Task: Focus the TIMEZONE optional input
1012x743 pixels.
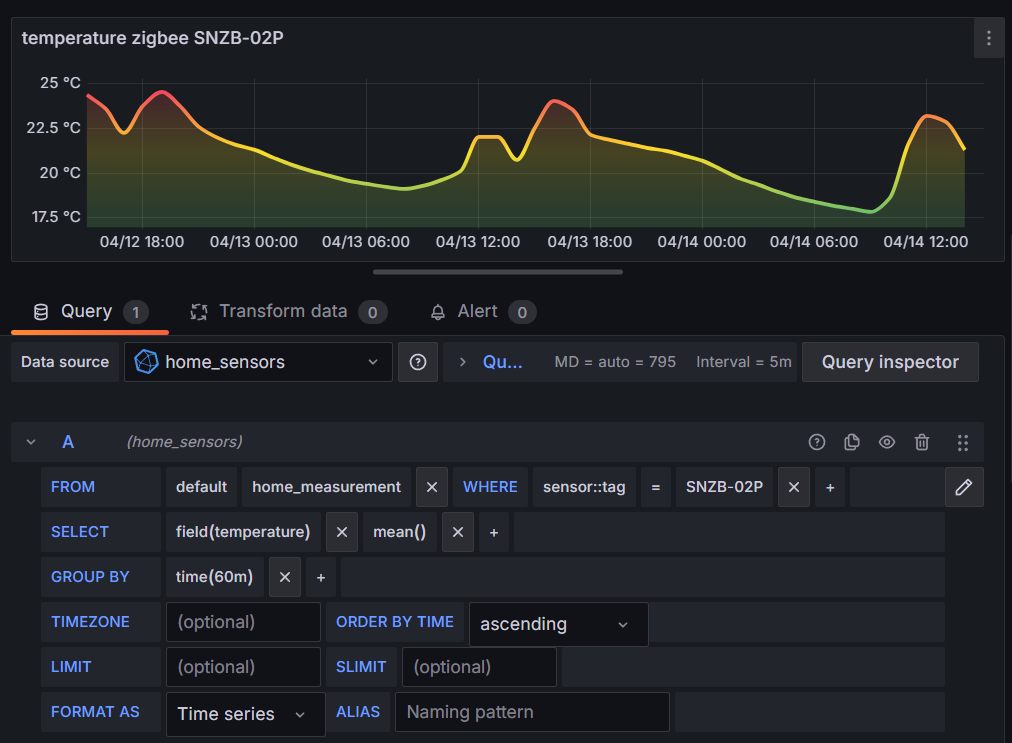Action: [243, 622]
